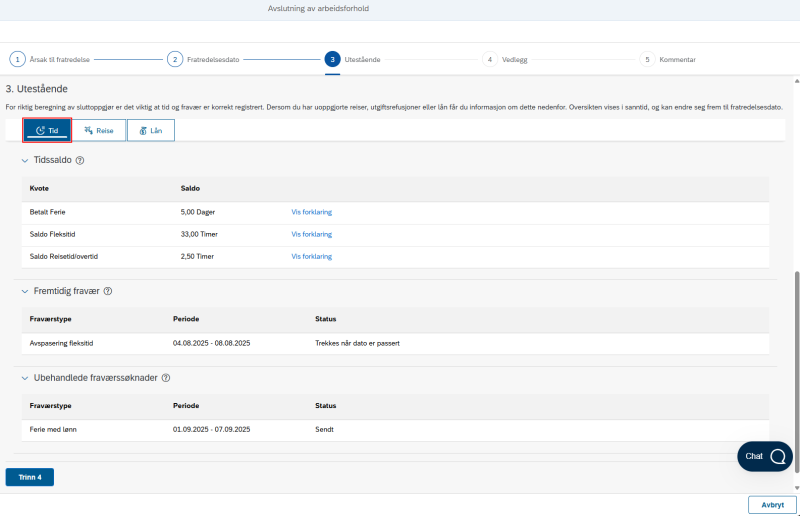Click the period 01.09.2025 - 07.09.2025
This screenshot has width=800, height=516.
[x=211, y=430]
